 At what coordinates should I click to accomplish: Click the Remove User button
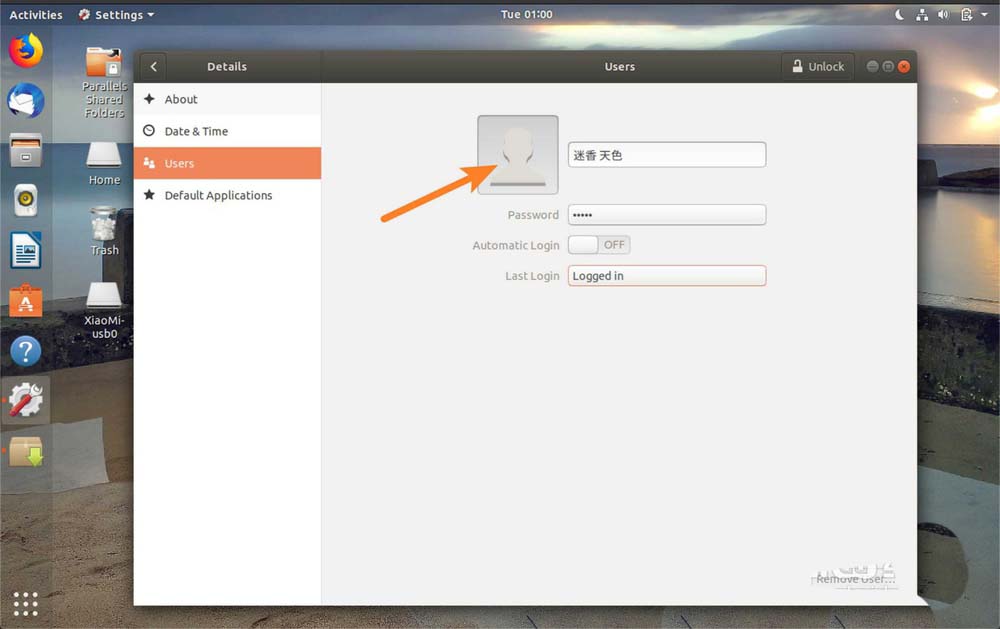point(855,579)
